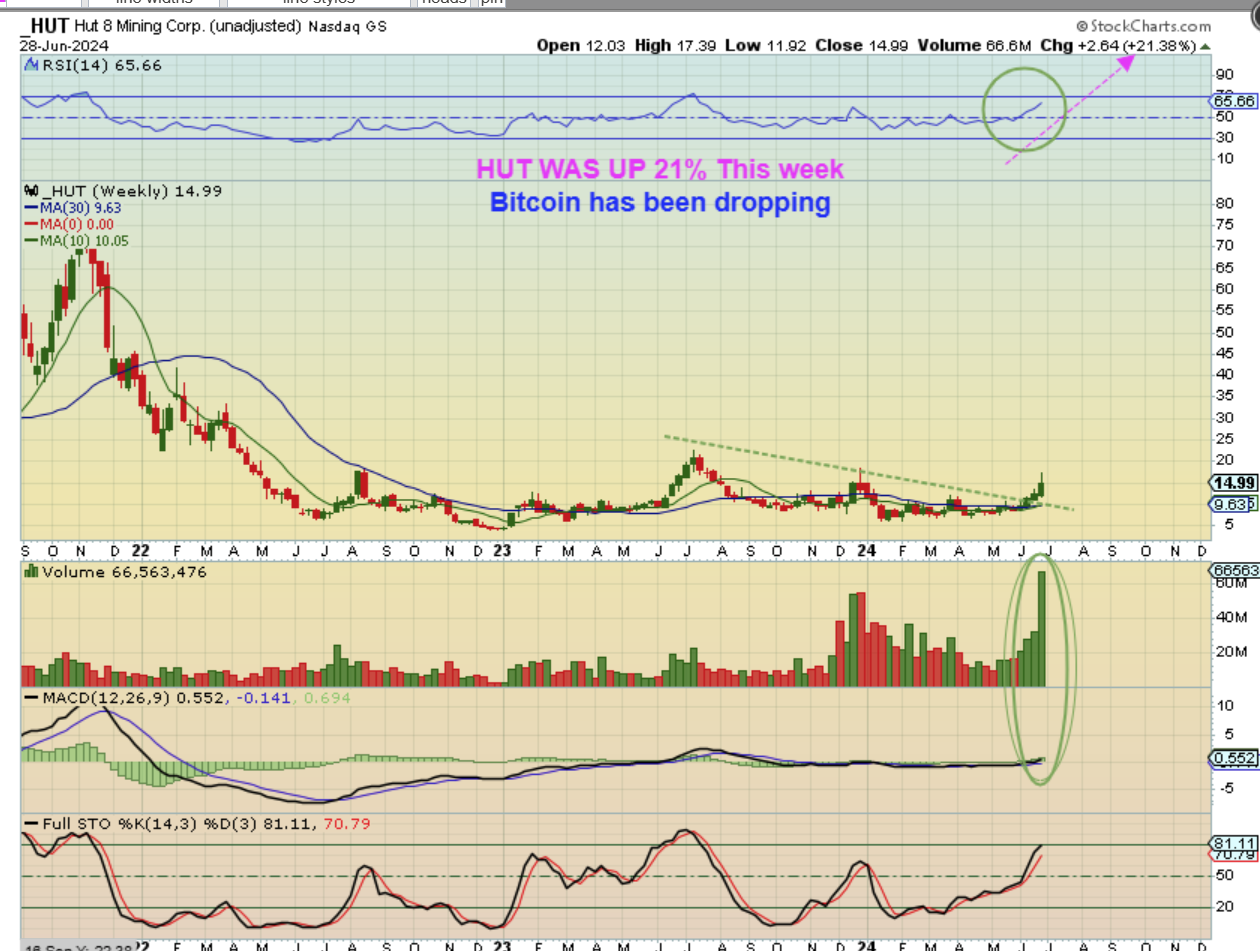Click the '65.66' RSI tag on right axis
The image size is (1260, 951).
click(x=1232, y=102)
